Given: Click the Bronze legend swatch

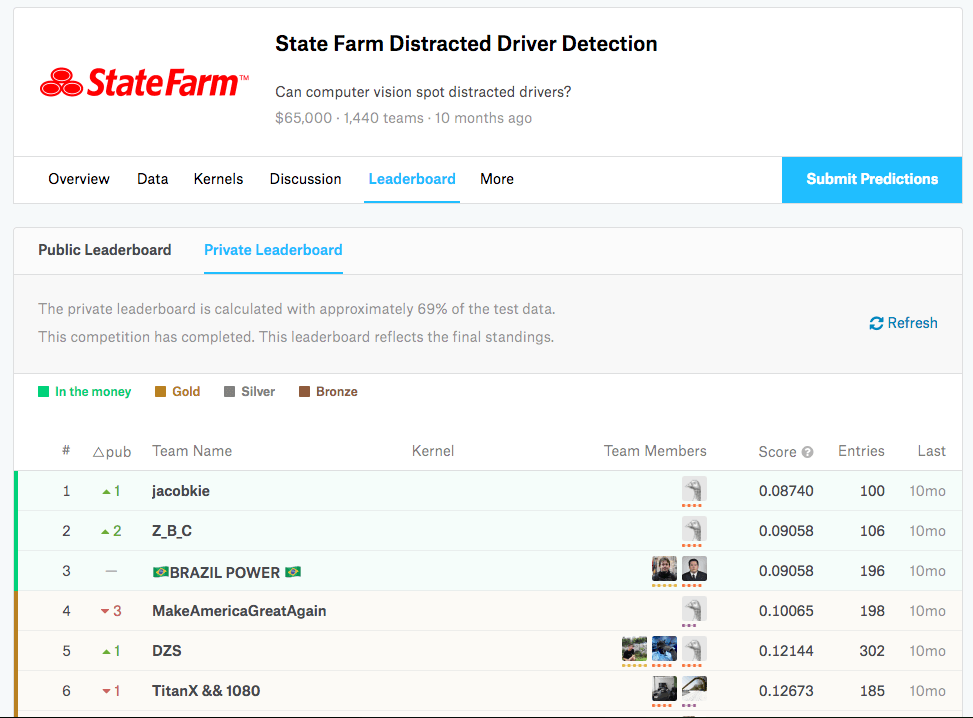Looking at the screenshot, I should [304, 392].
